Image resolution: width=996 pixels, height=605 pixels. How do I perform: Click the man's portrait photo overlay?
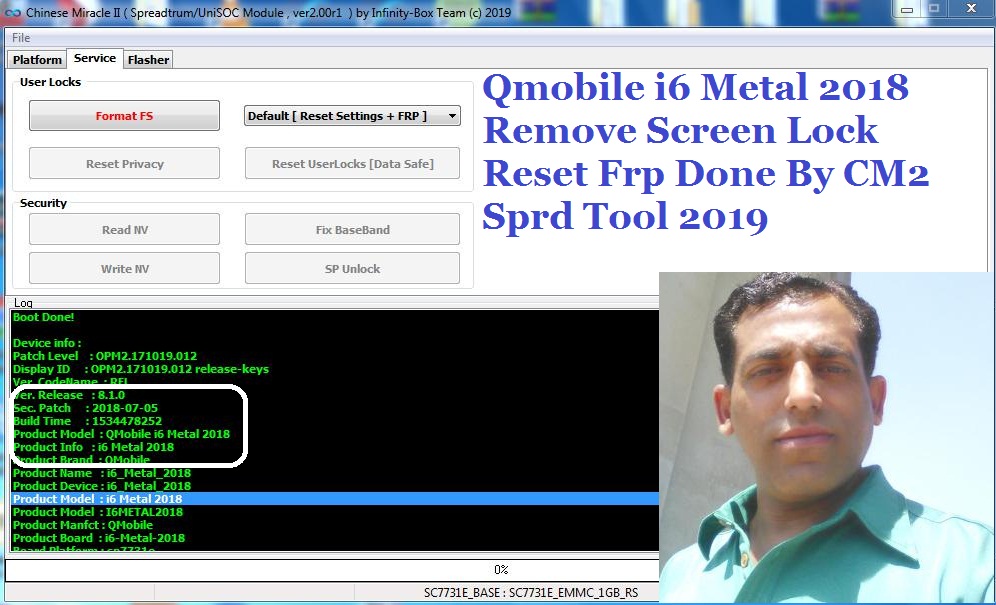click(x=827, y=437)
